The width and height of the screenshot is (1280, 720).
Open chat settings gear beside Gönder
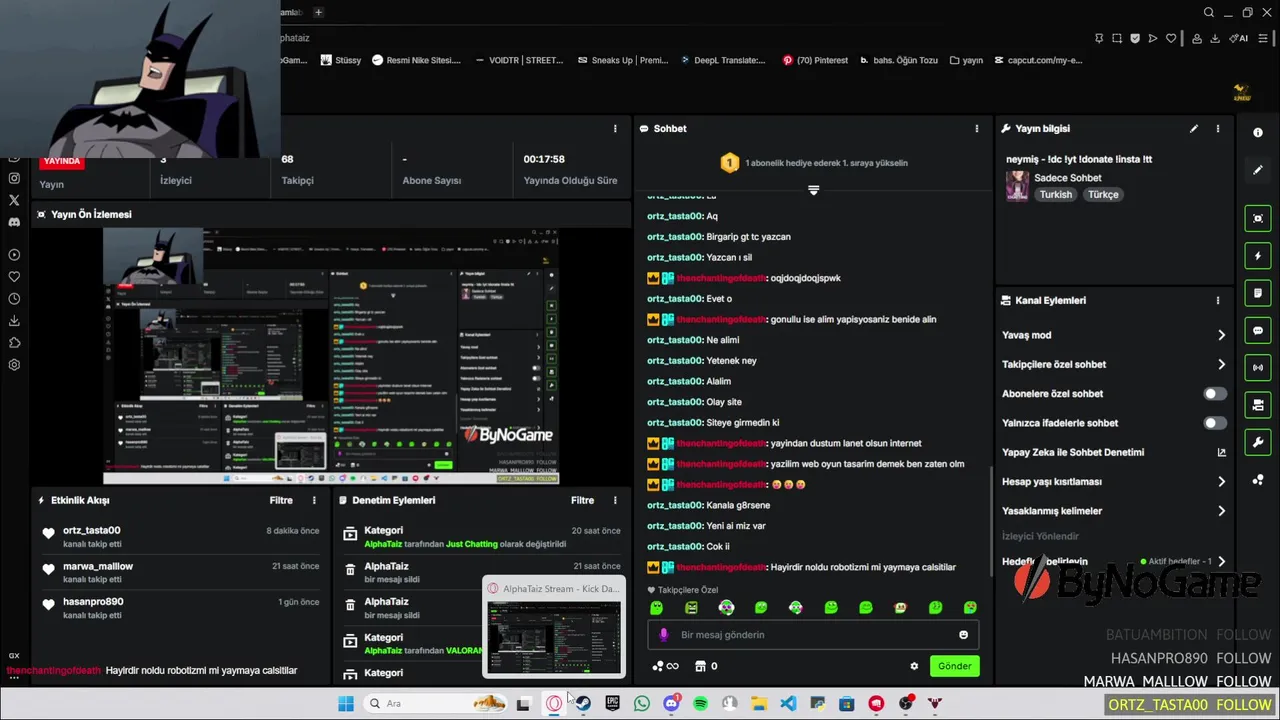914,666
